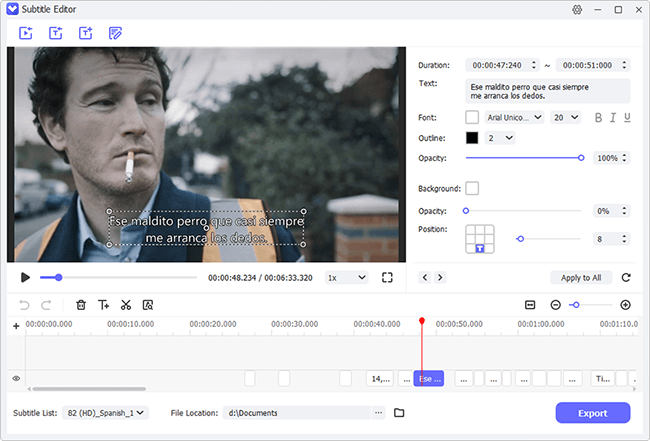Image resolution: width=650 pixels, height=441 pixels.
Task: Click the video playback progress slider
Action: pyautogui.click(x=118, y=277)
